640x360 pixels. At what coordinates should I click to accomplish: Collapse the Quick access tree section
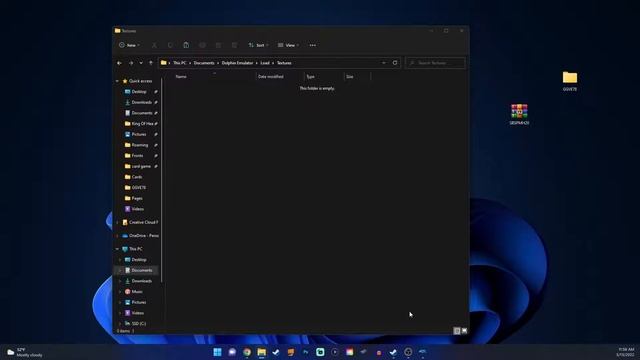118,81
